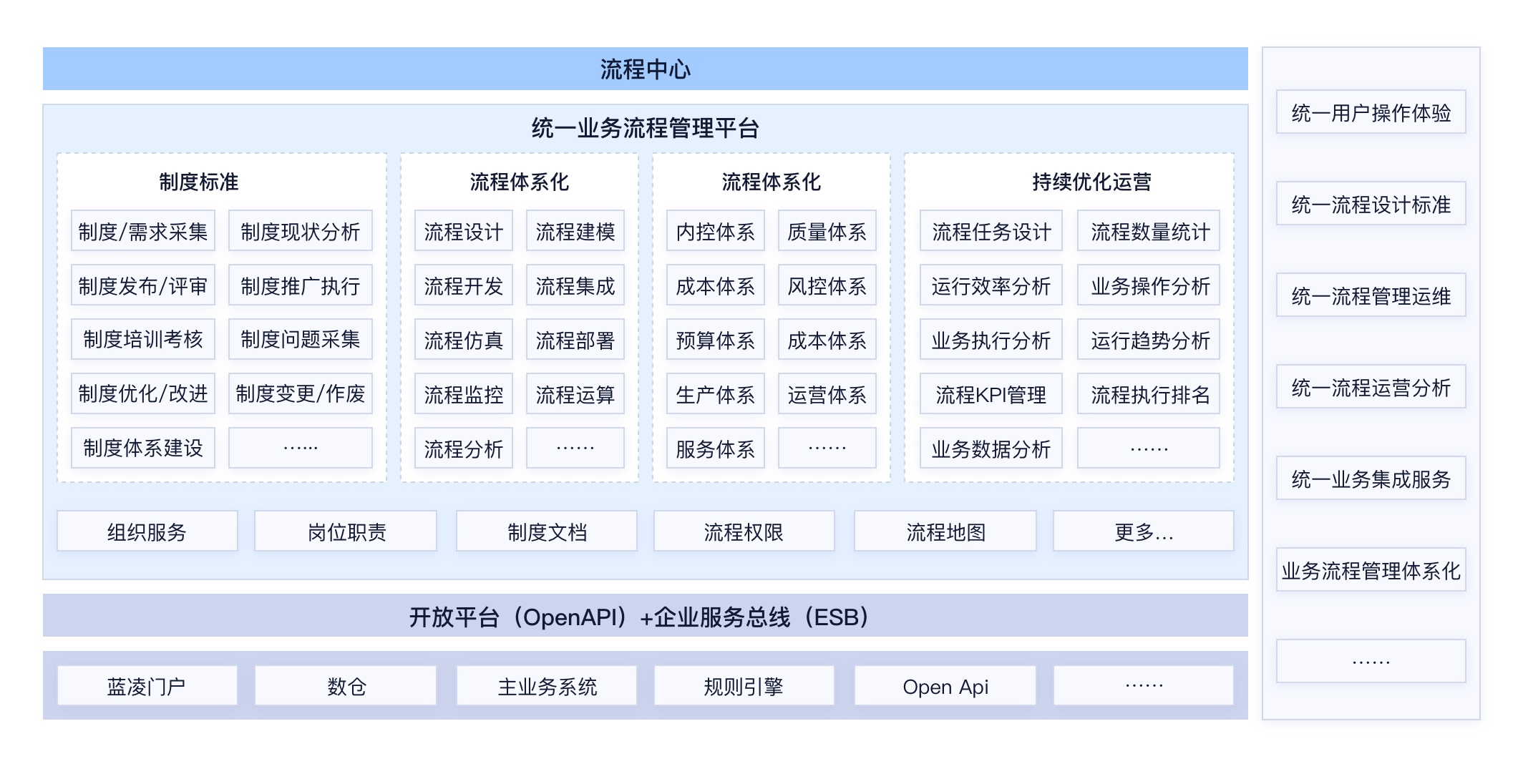
Task: Select the 流程地图 box
Action: (x=945, y=531)
